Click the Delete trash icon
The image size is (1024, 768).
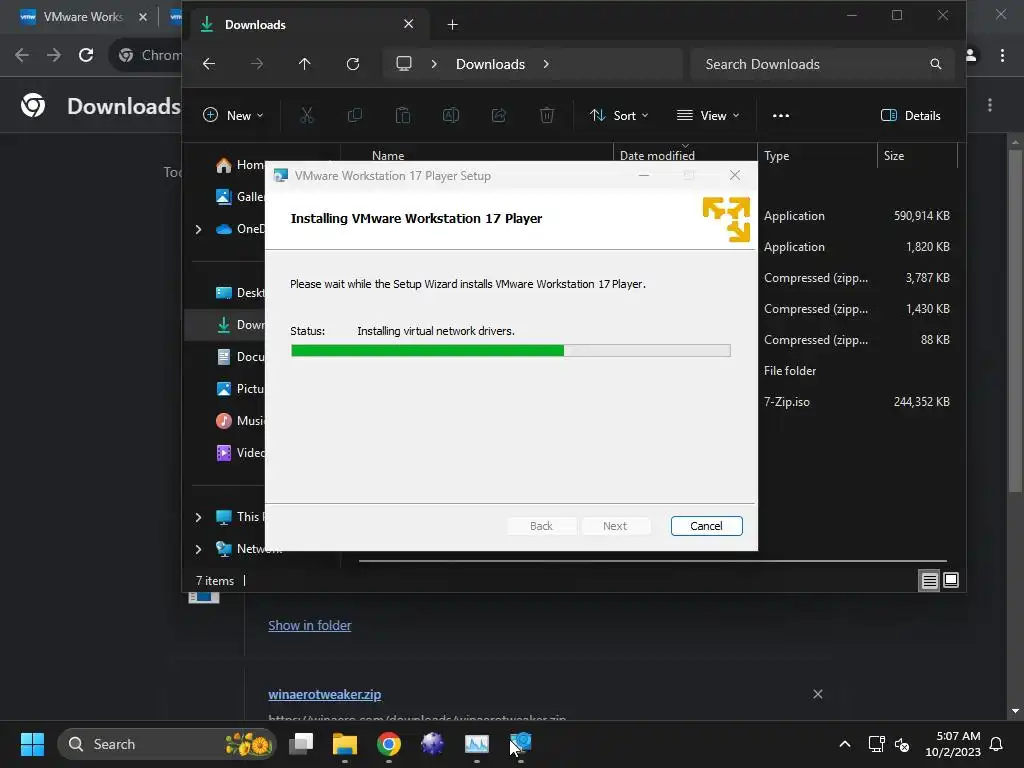pyautogui.click(x=547, y=116)
